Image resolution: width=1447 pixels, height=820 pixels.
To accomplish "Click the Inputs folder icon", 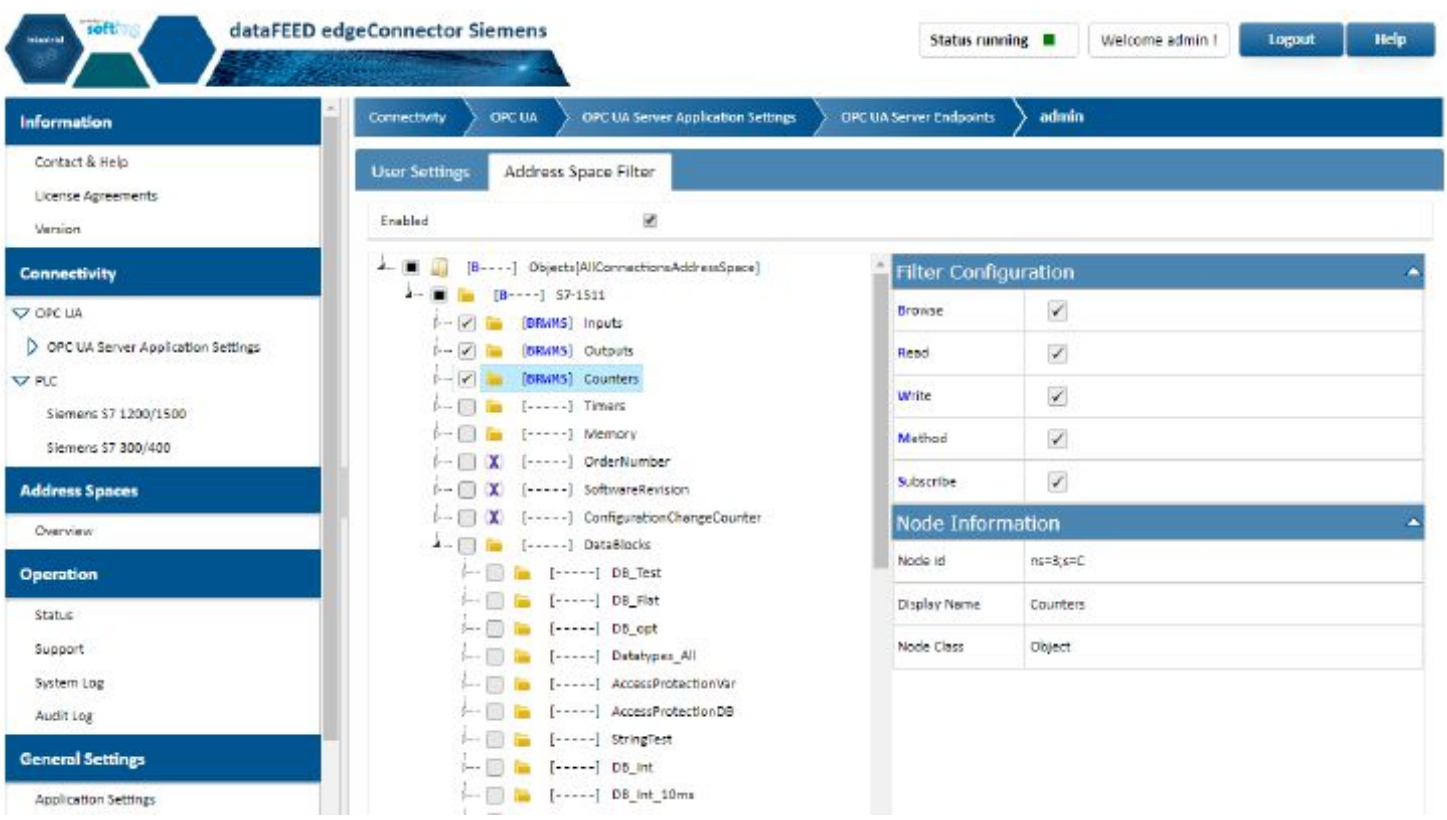I will [x=493, y=324].
